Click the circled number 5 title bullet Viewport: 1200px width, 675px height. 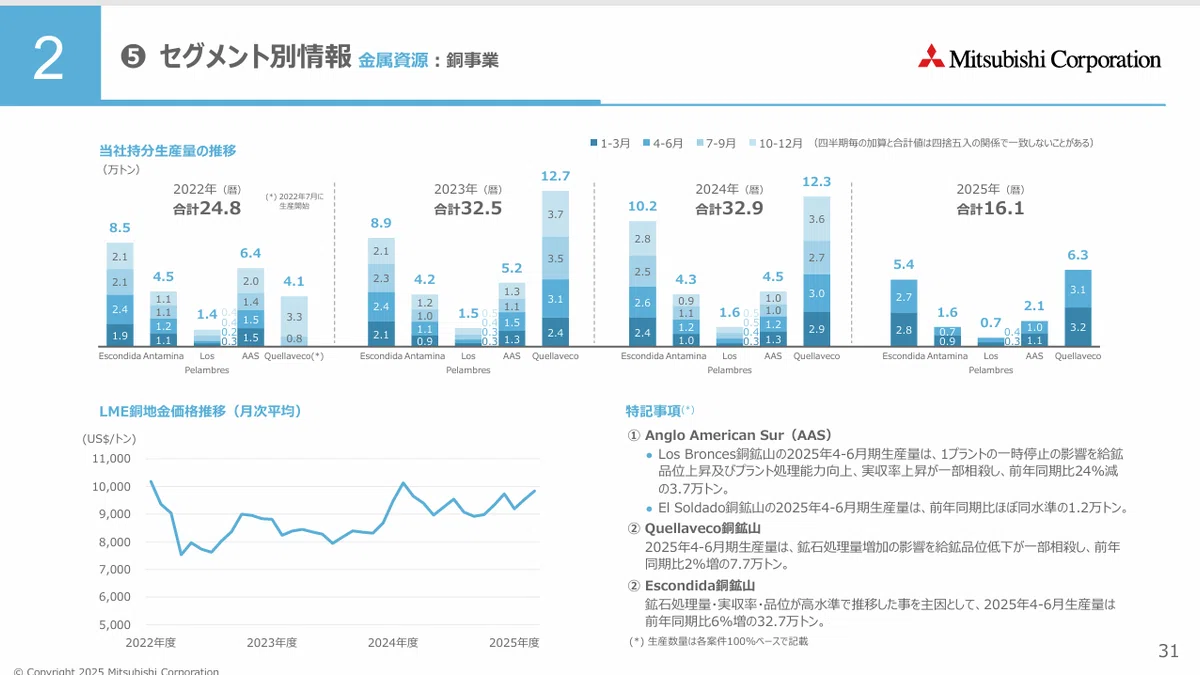tap(132, 58)
